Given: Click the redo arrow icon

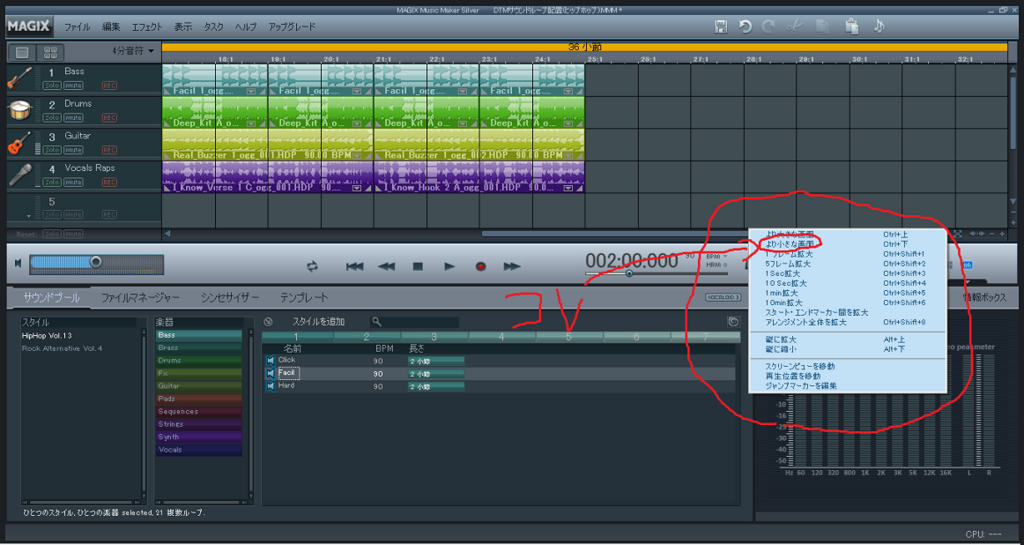Looking at the screenshot, I should [x=769, y=27].
